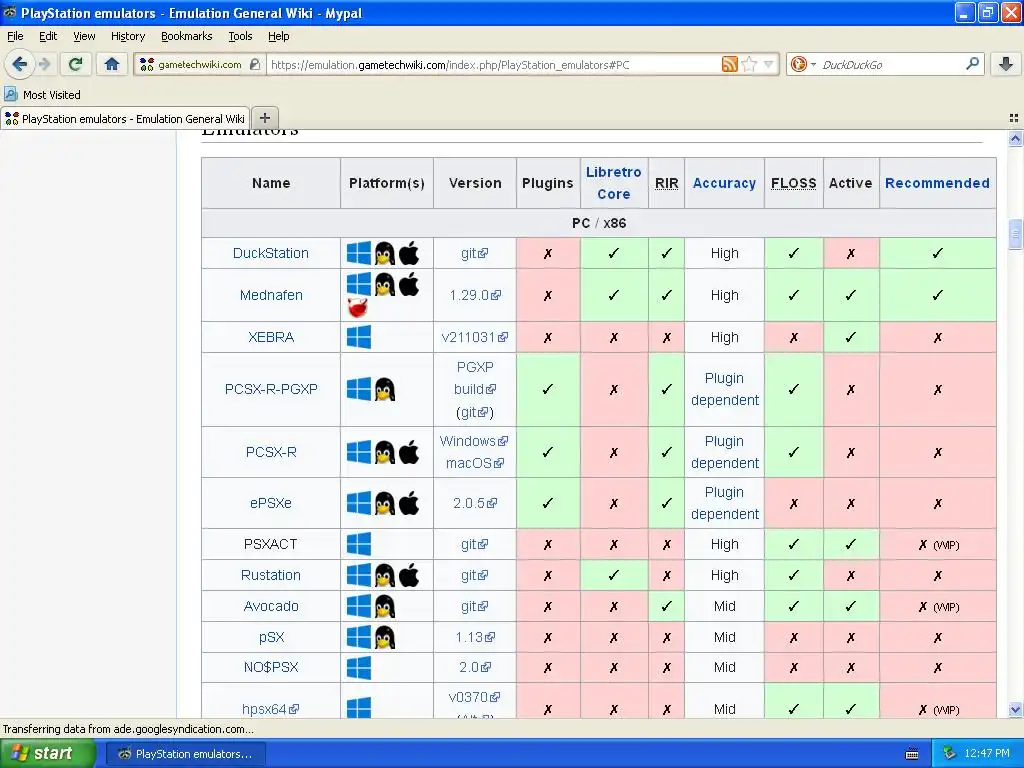1024x768 pixels.
Task: Click the RSS feed icon in address bar
Action: [x=729, y=64]
